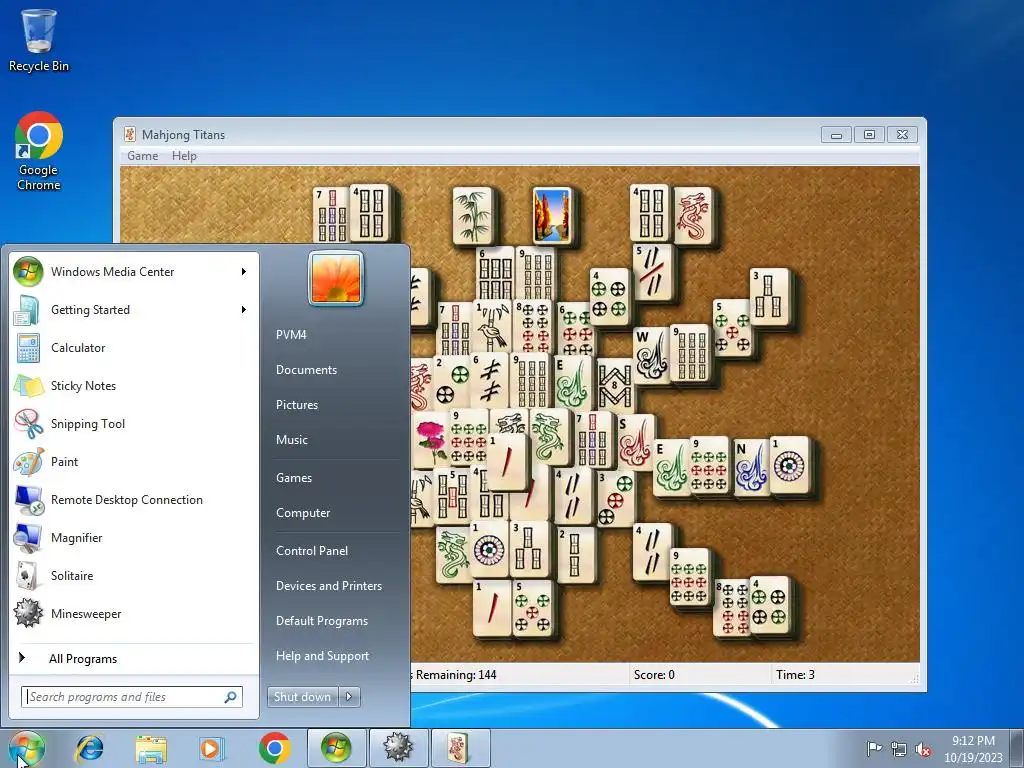The image size is (1024, 768).
Task: Select the bamboo plant tile on the top row
Action: point(473,216)
